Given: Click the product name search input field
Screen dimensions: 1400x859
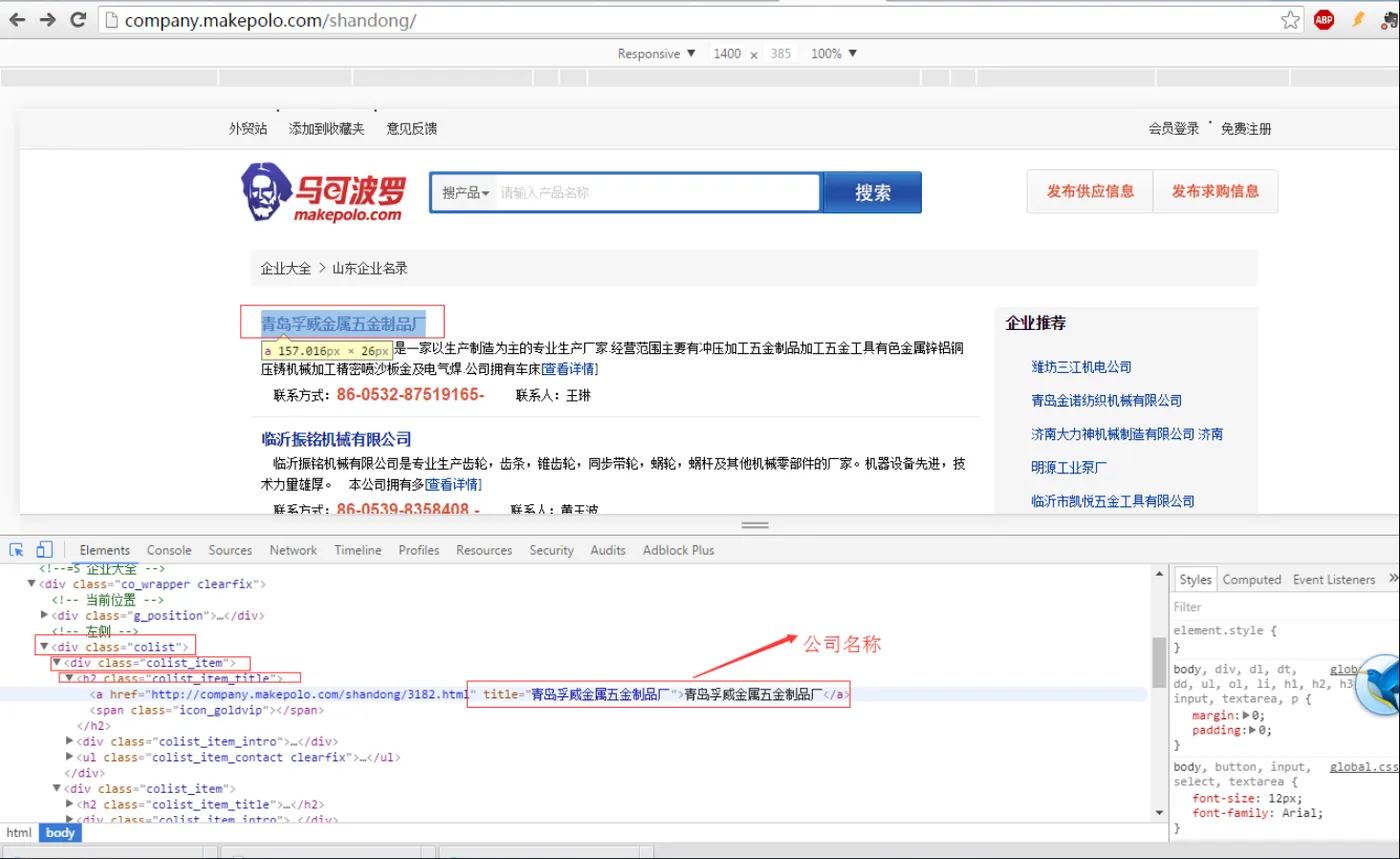Looking at the screenshot, I should [657, 193].
